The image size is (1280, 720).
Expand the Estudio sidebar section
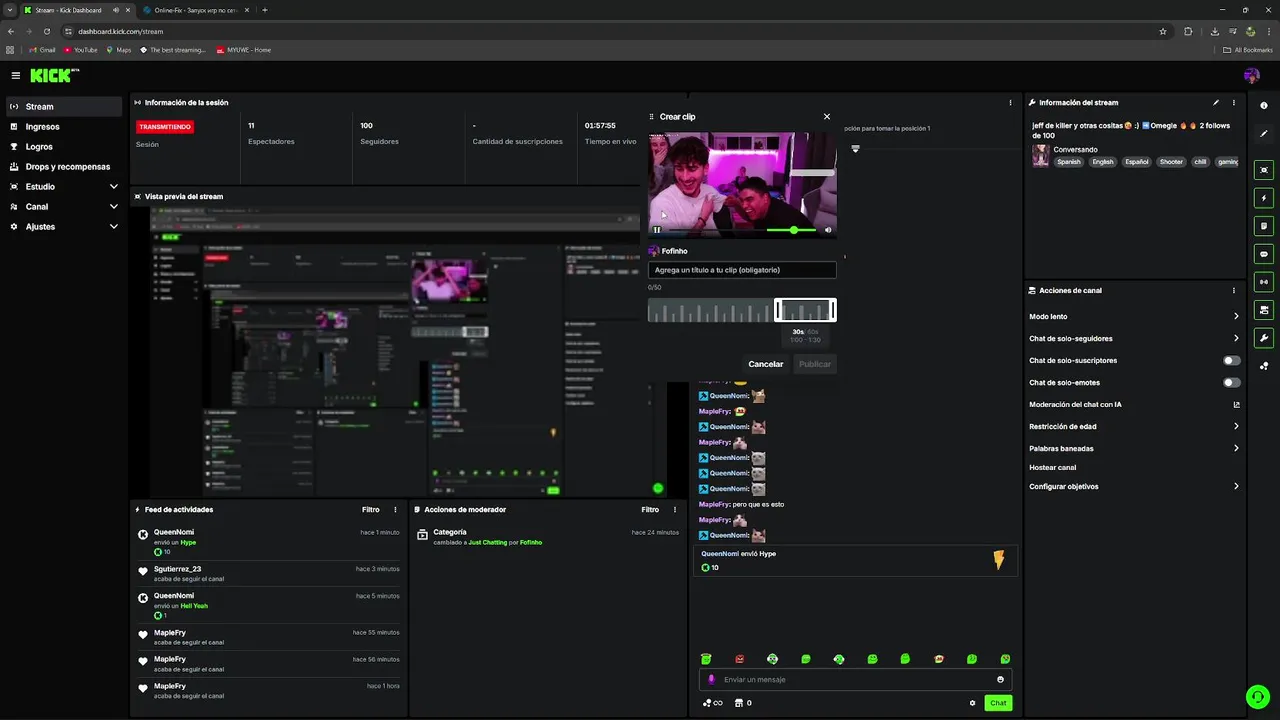(64, 187)
